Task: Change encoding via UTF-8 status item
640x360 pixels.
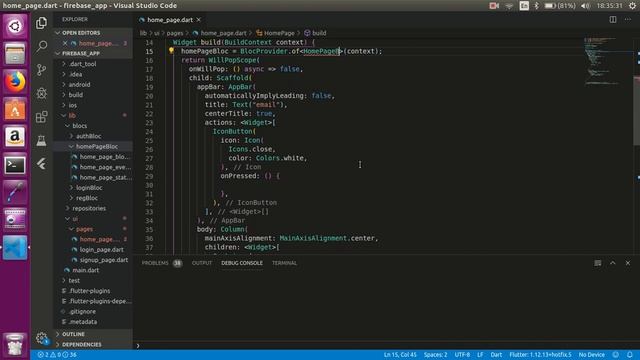Action: 462,355
